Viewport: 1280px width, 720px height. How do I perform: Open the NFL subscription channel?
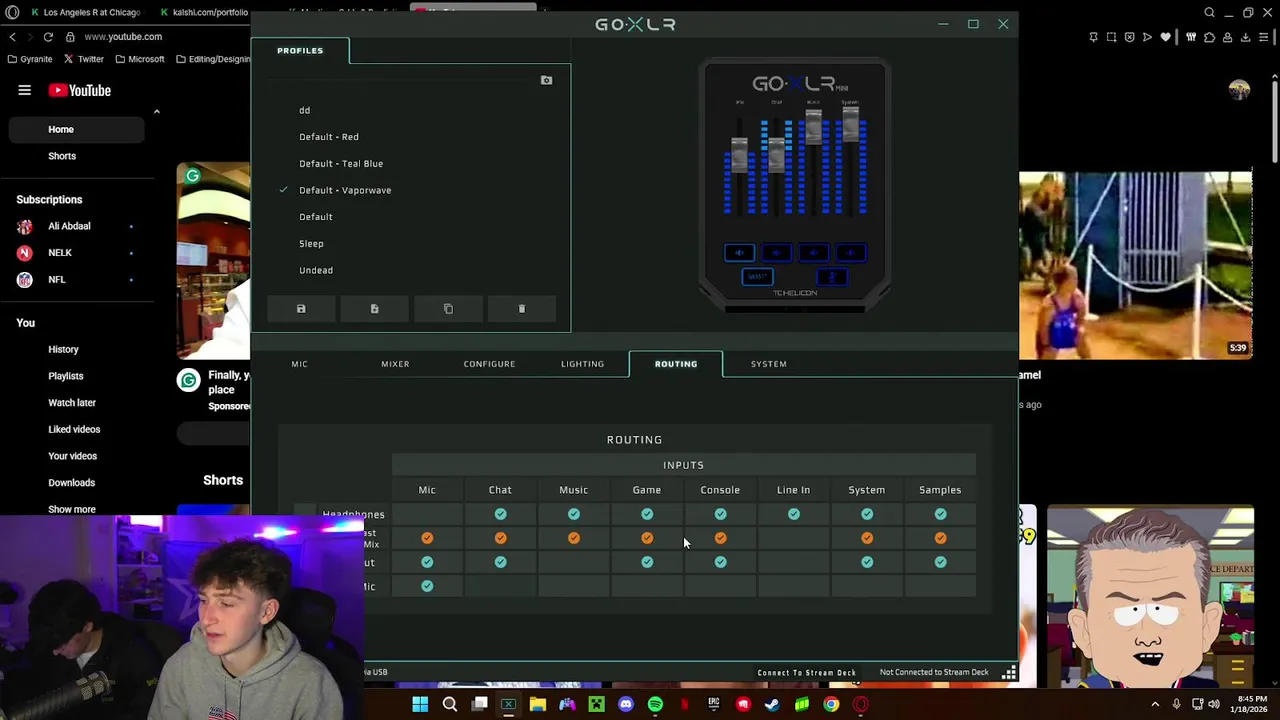pos(56,280)
